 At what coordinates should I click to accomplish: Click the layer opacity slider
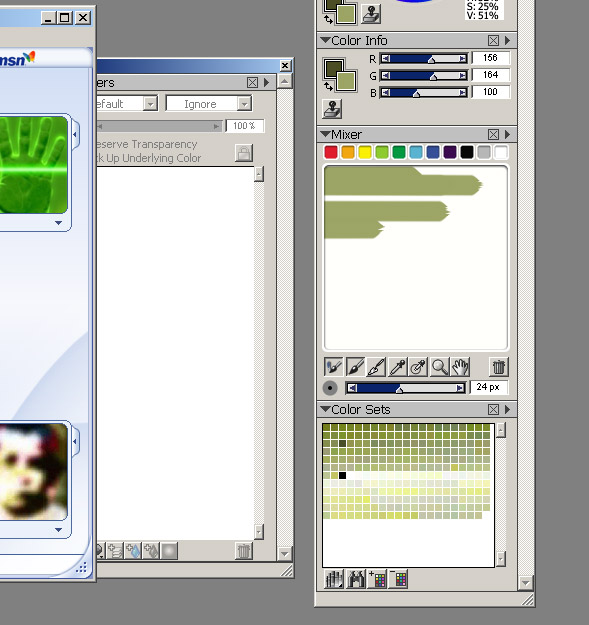(159, 126)
